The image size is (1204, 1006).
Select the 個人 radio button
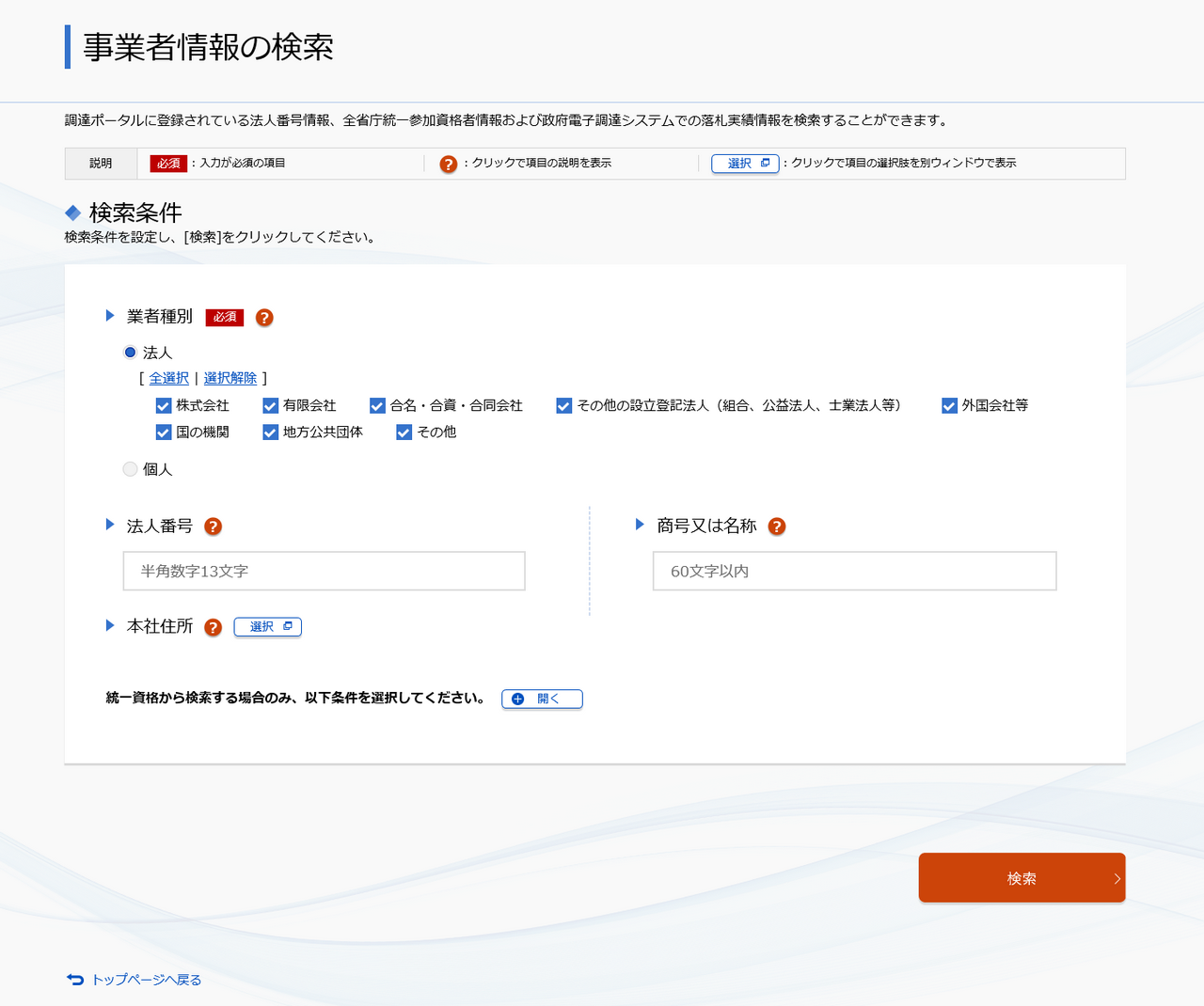pyautogui.click(x=131, y=469)
